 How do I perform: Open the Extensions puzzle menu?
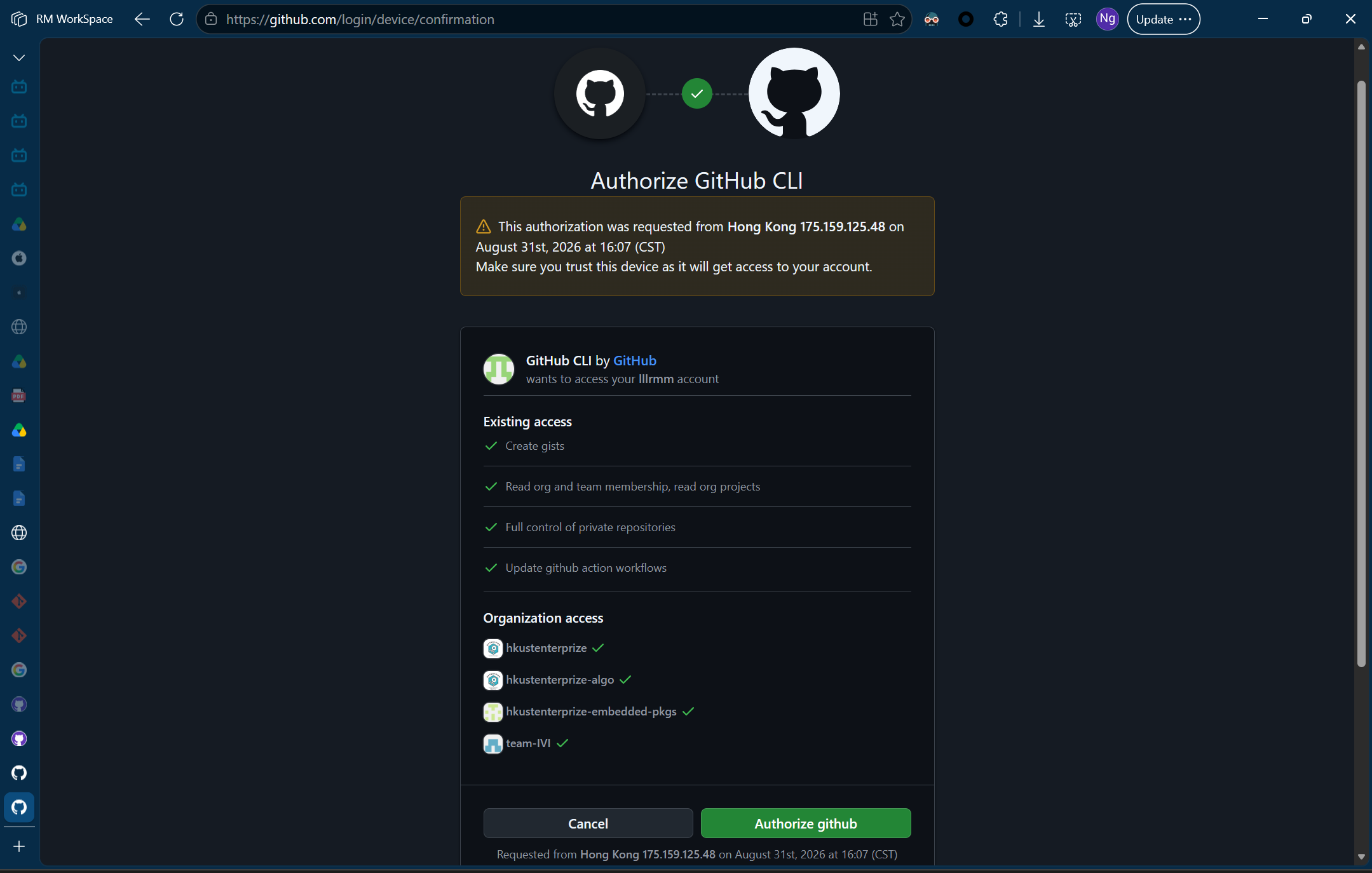click(1000, 19)
